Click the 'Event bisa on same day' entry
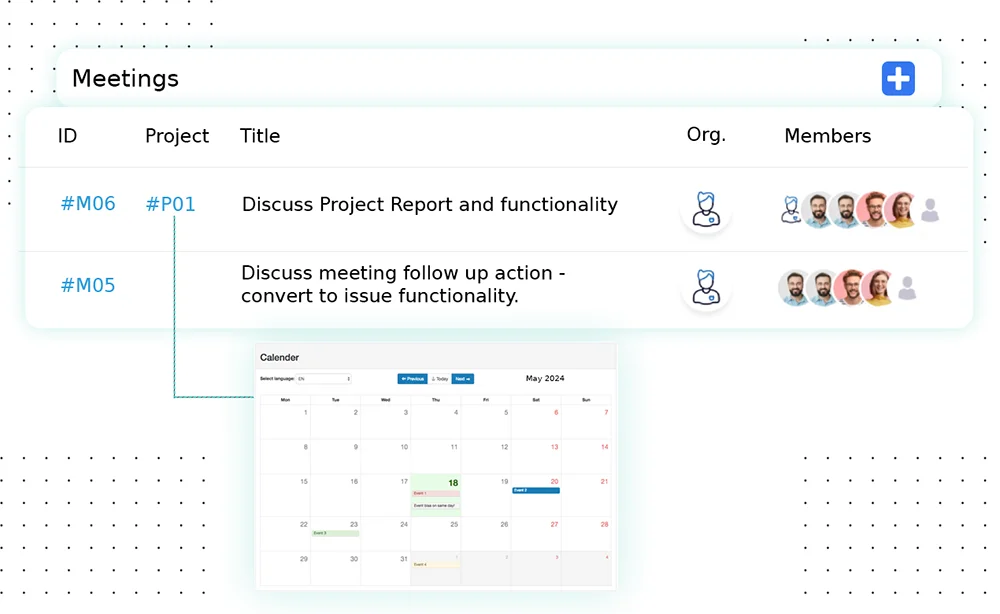This screenshot has width=1000, height=614. [435, 504]
